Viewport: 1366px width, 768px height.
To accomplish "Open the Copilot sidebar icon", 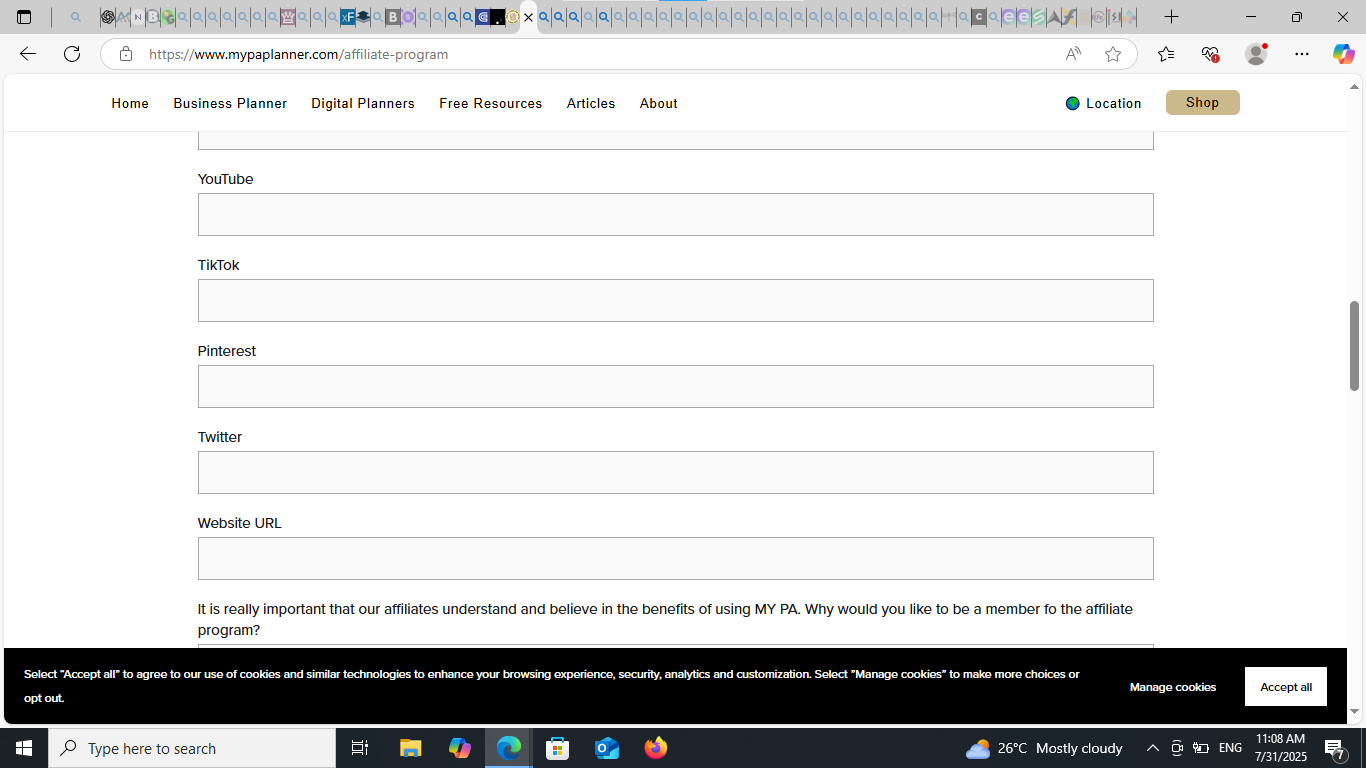I will pos(1343,54).
